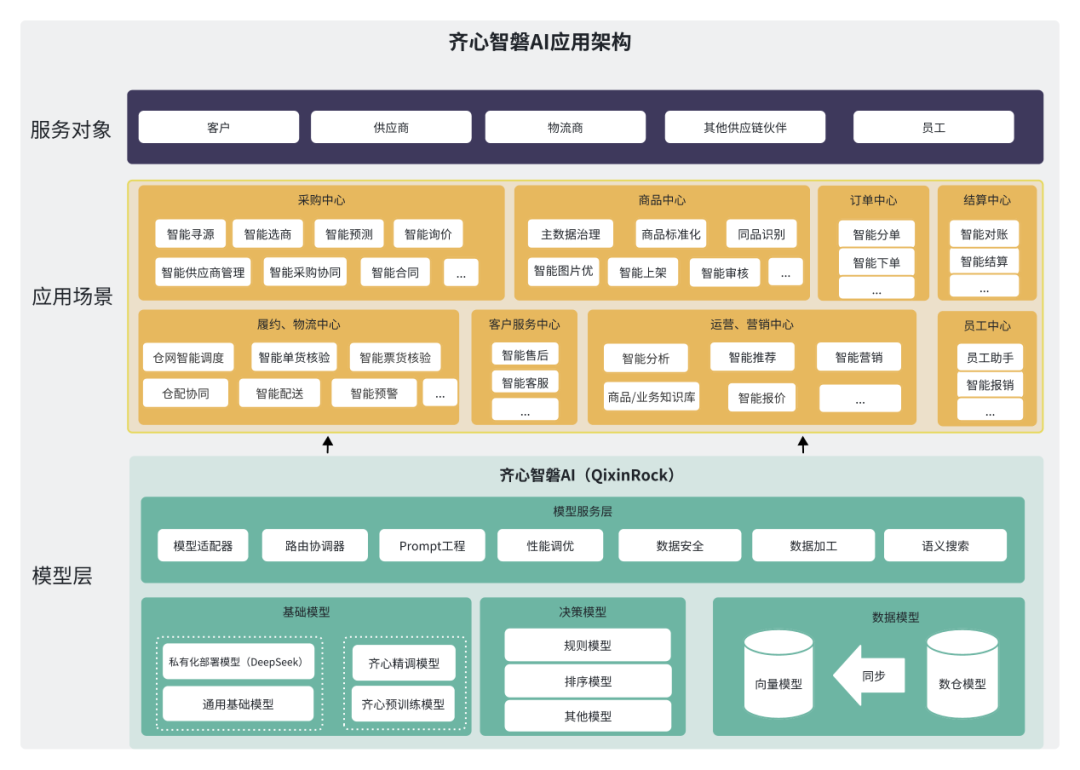Click the 规则模型 box
The height and width of the screenshot is (770, 1080).
point(588,645)
